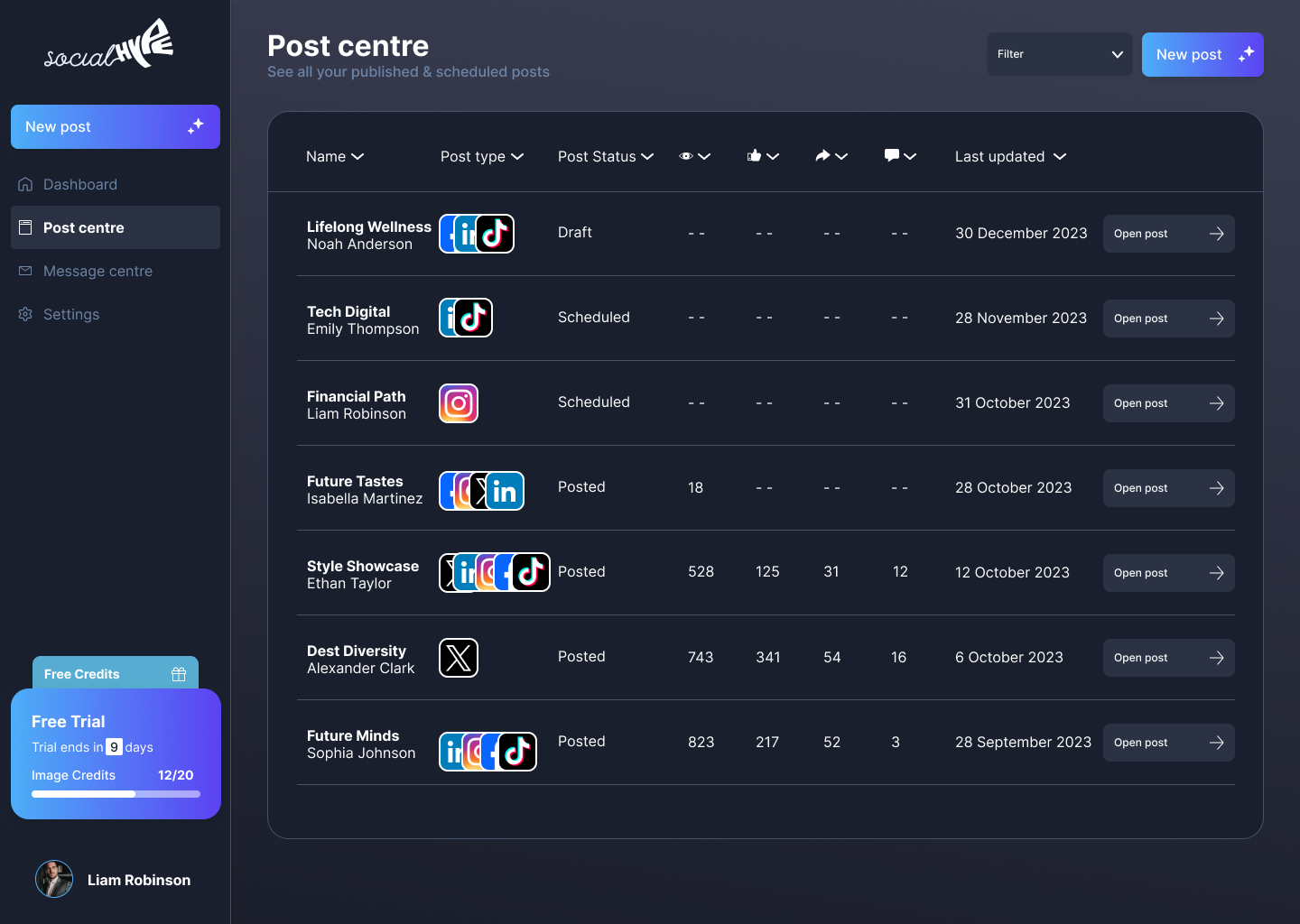
Task: Click TikTok icon in Lifelong Wellness row
Action: 496,234
